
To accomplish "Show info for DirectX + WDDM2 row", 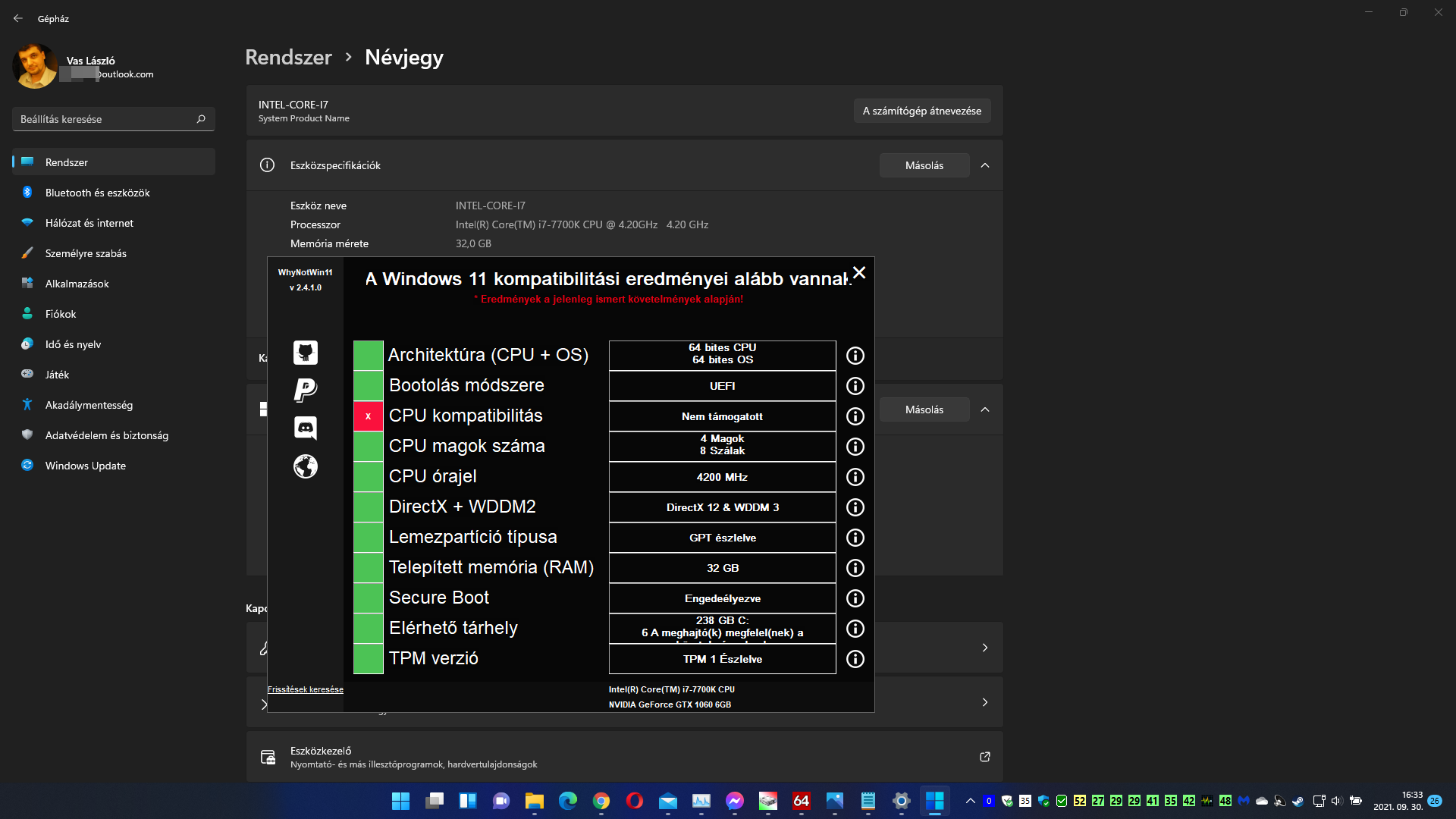I will coord(855,507).
